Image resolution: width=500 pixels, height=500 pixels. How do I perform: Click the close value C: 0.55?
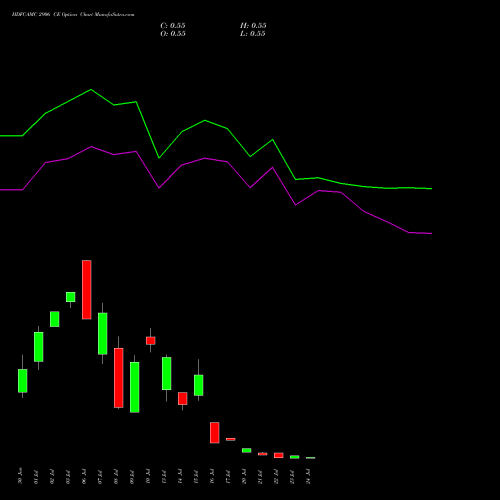click(173, 26)
